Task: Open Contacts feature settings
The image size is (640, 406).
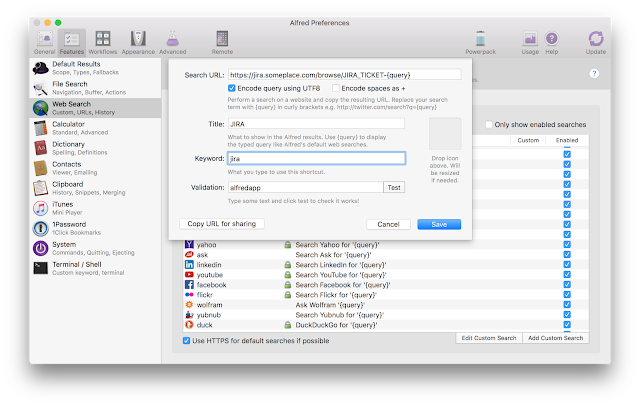Action: (96, 168)
